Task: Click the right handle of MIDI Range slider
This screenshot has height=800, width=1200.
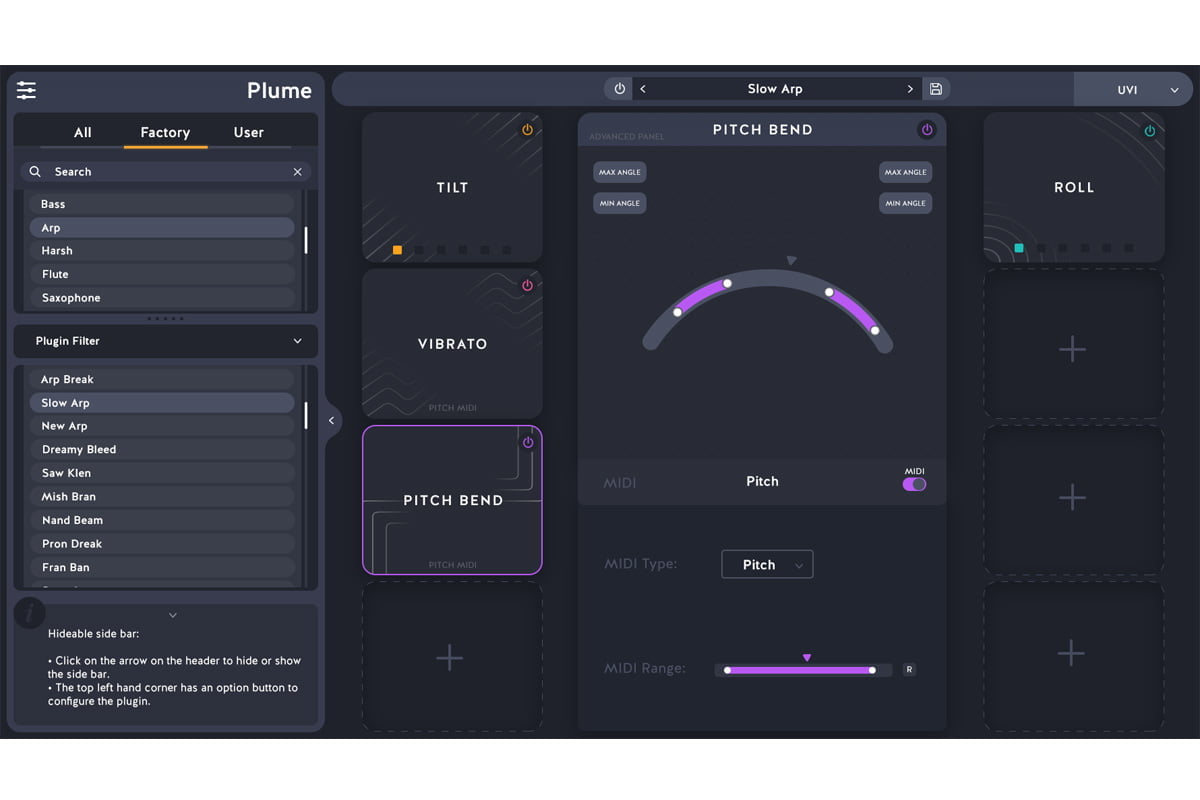Action: pyautogui.click(x=872, y=670)
